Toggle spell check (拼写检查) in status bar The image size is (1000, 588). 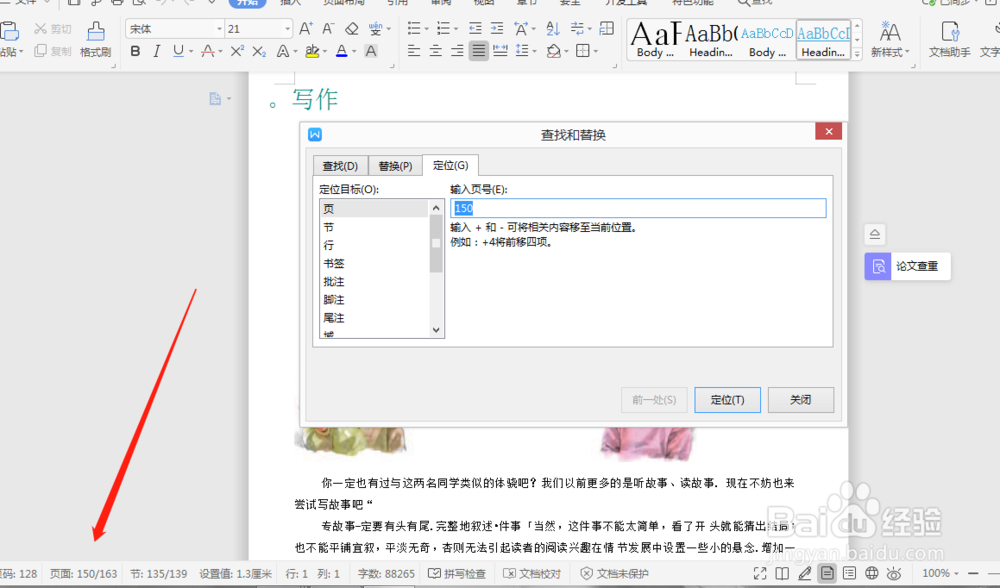pos(457,573)
